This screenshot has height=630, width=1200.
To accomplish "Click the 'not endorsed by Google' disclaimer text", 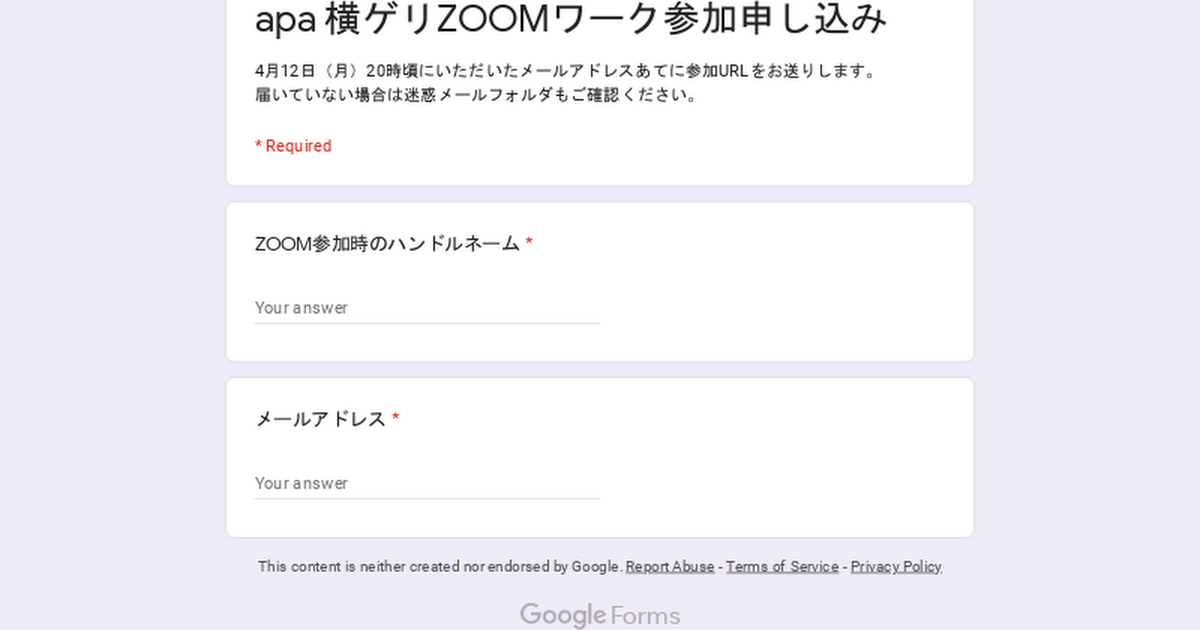I will [x=440, y=566].
